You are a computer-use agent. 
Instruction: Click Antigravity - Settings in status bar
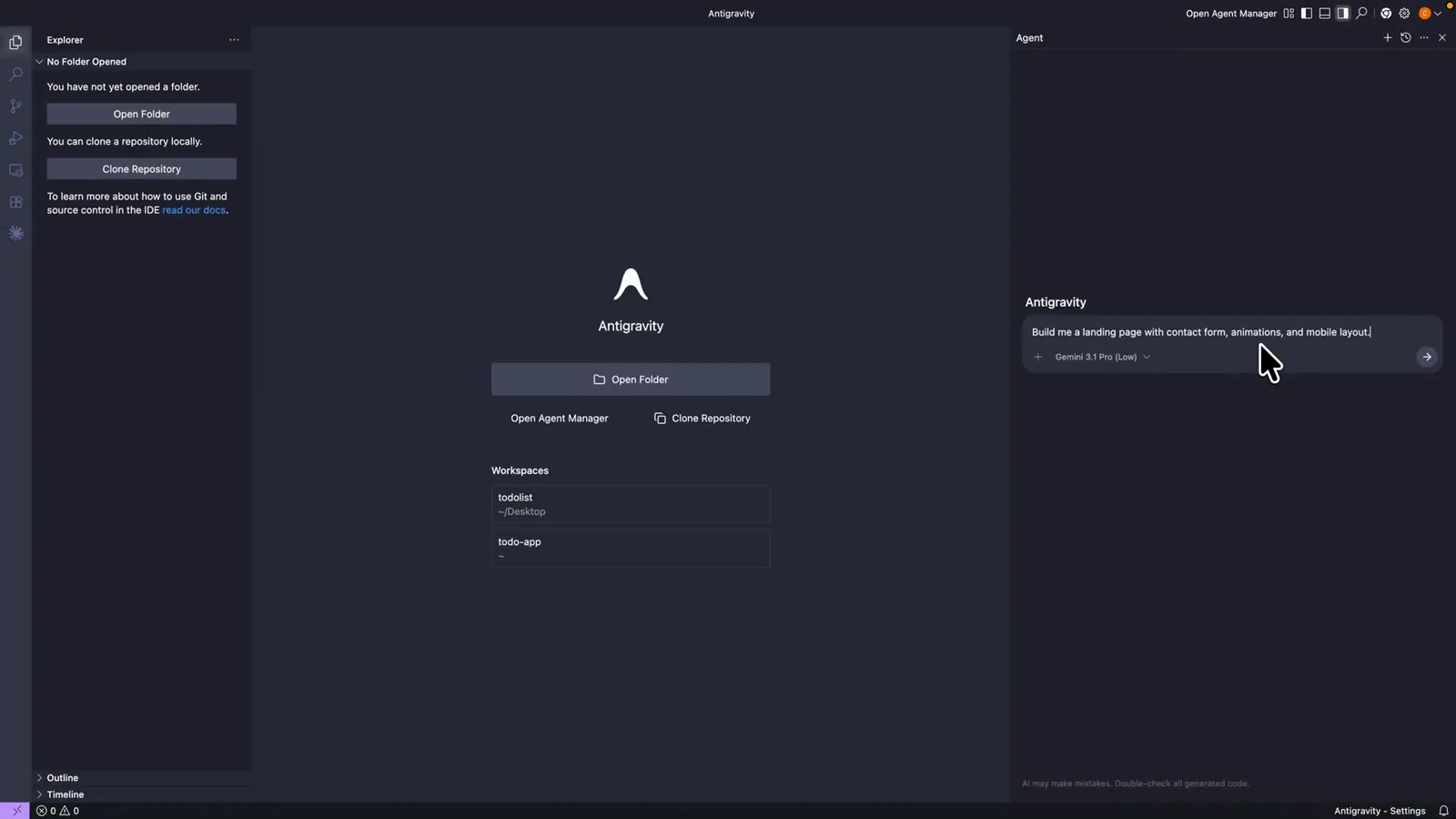click(x=1380, y=811)
